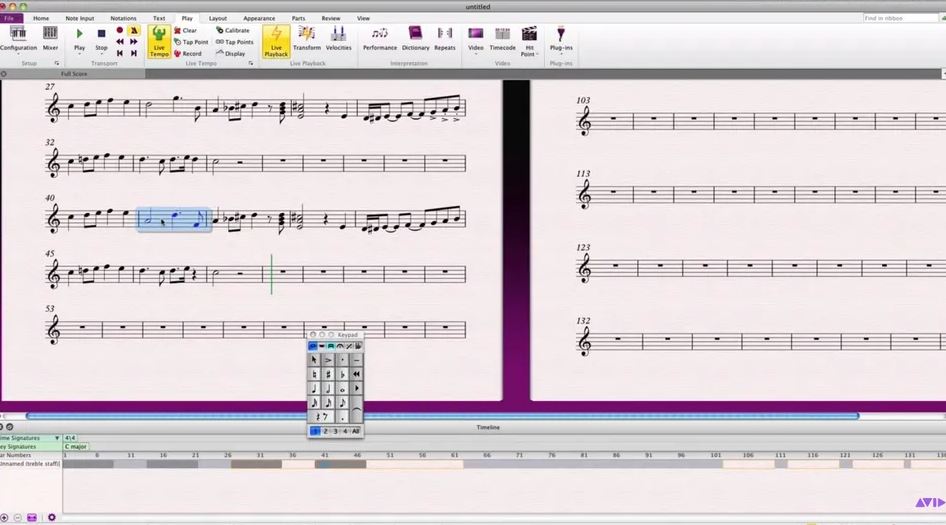Screen dimensions: 946x525
Task: Toggle the Live Playback button
Action: tap(276, 42)
